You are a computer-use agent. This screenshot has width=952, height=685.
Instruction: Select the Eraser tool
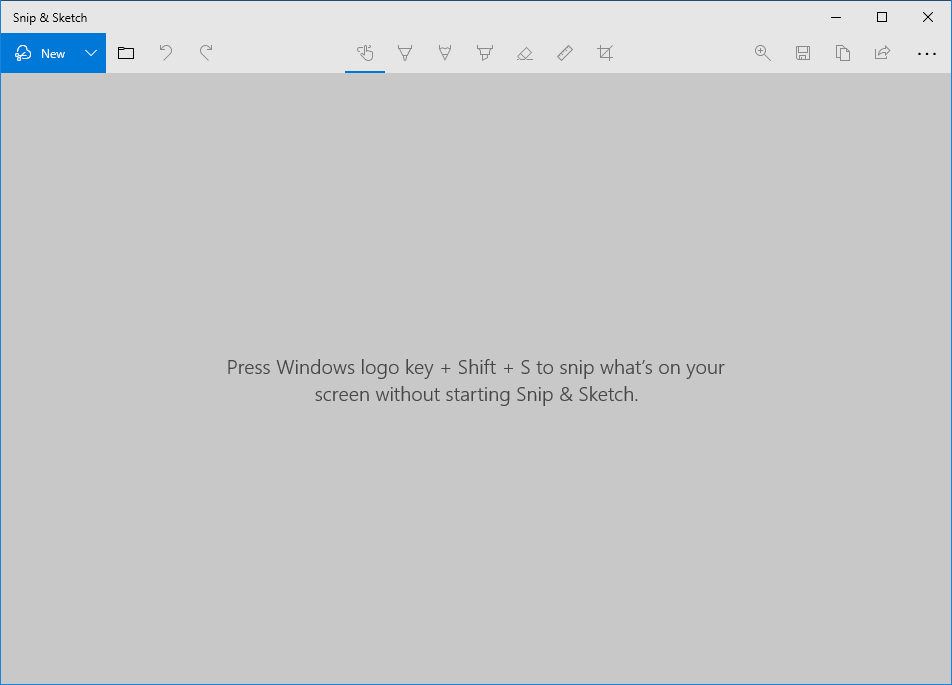tap(525, 53)
